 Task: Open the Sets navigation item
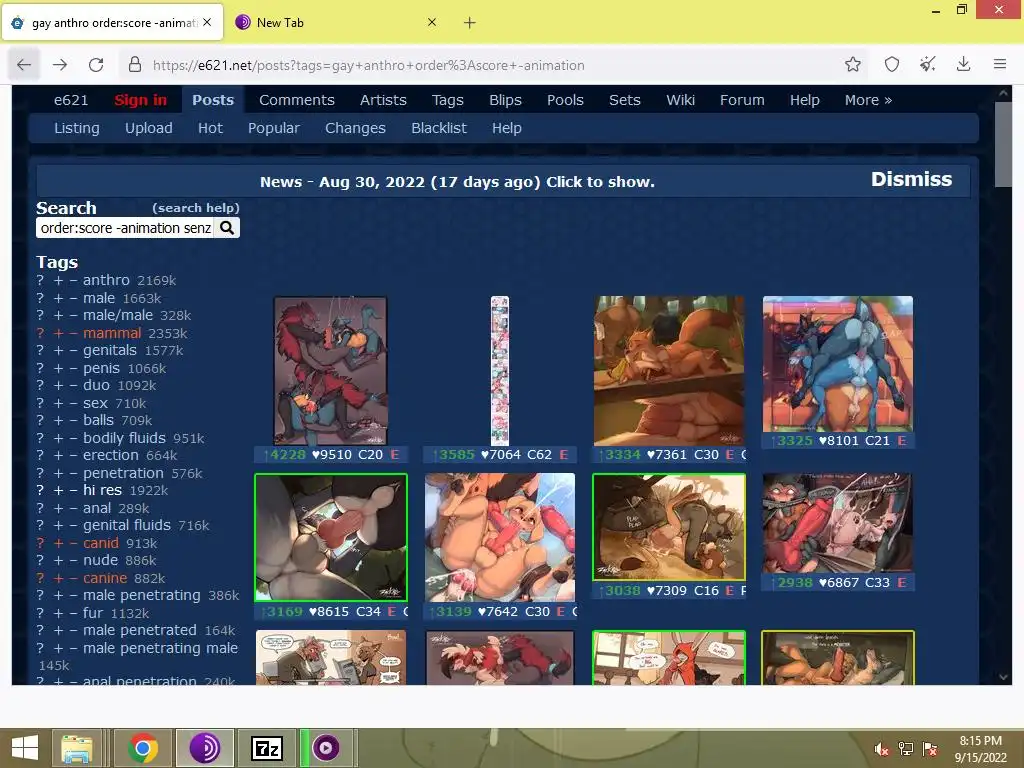624,100
